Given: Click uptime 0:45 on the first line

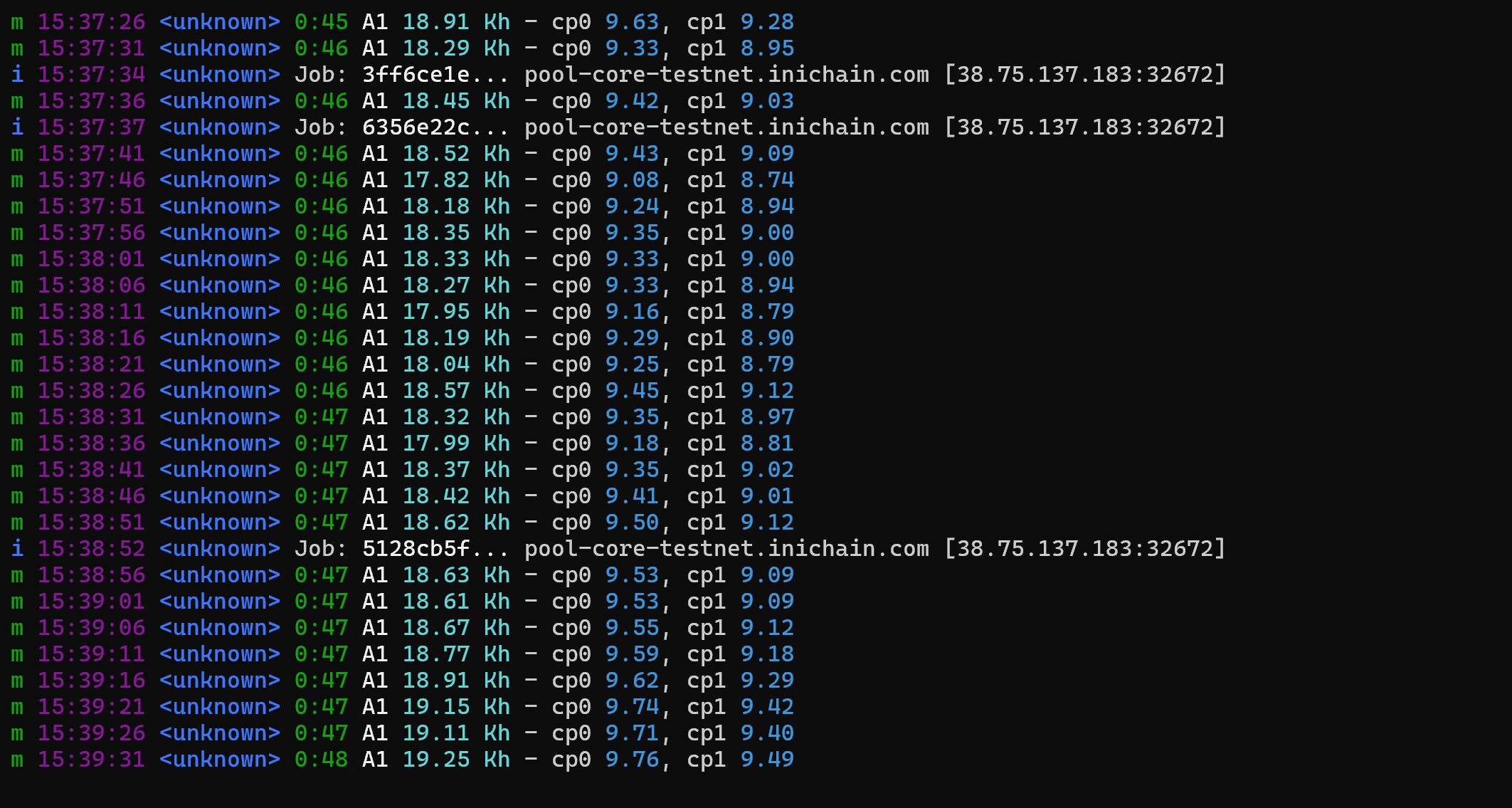Looking at the screenshot, I should tap(321, 22).
